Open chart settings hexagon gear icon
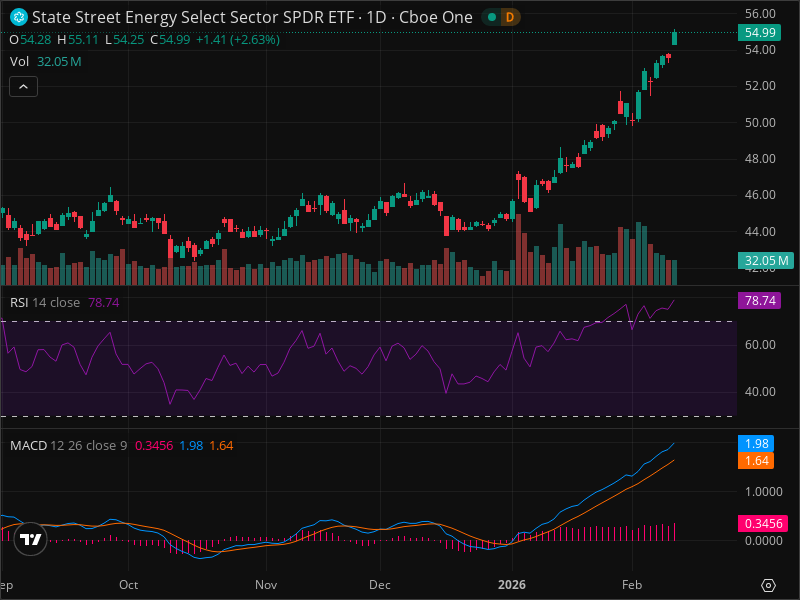The image size is (800, 600). [x=768, y=585]
